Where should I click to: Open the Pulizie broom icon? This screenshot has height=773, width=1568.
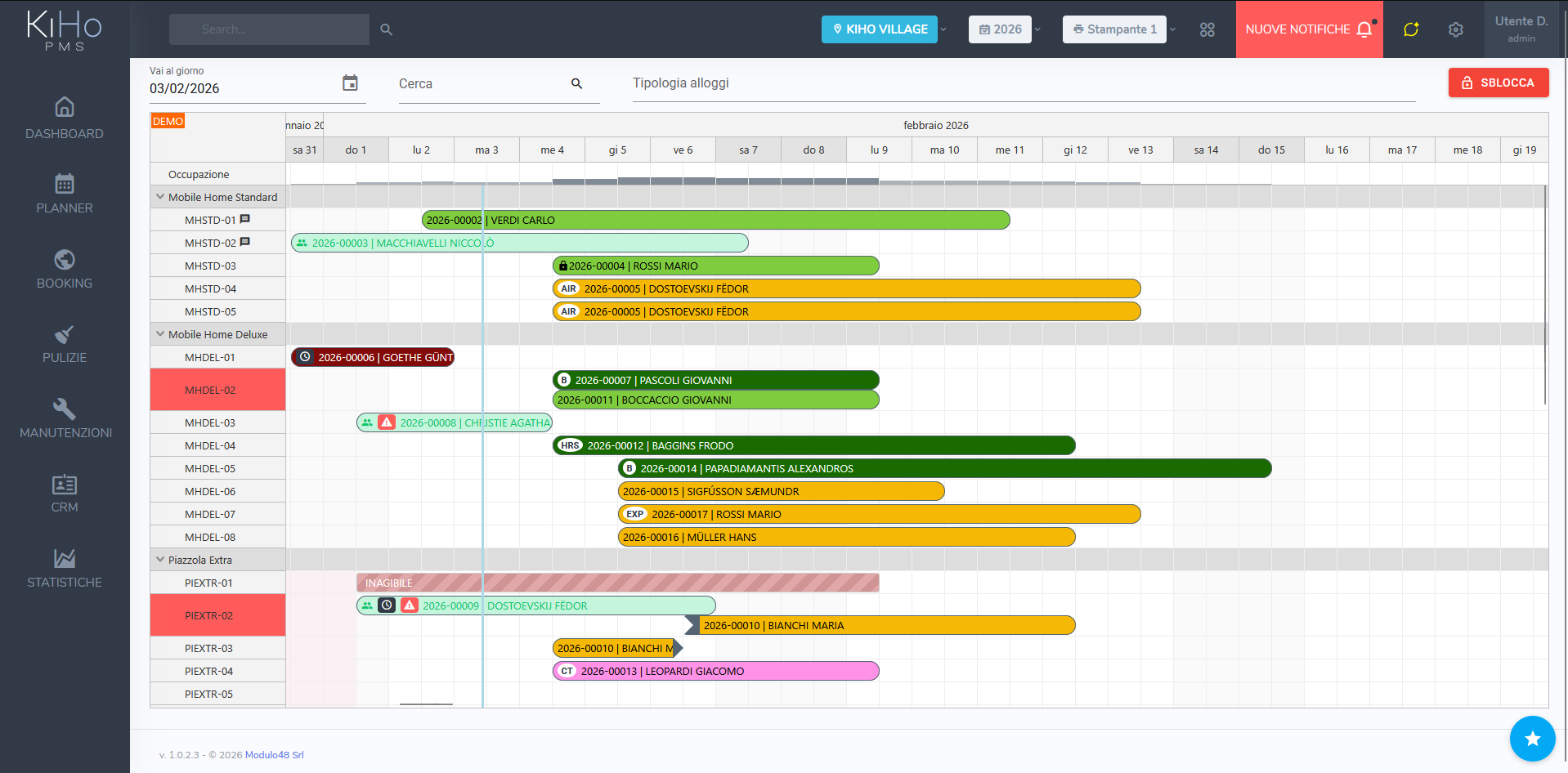[65, 333]
